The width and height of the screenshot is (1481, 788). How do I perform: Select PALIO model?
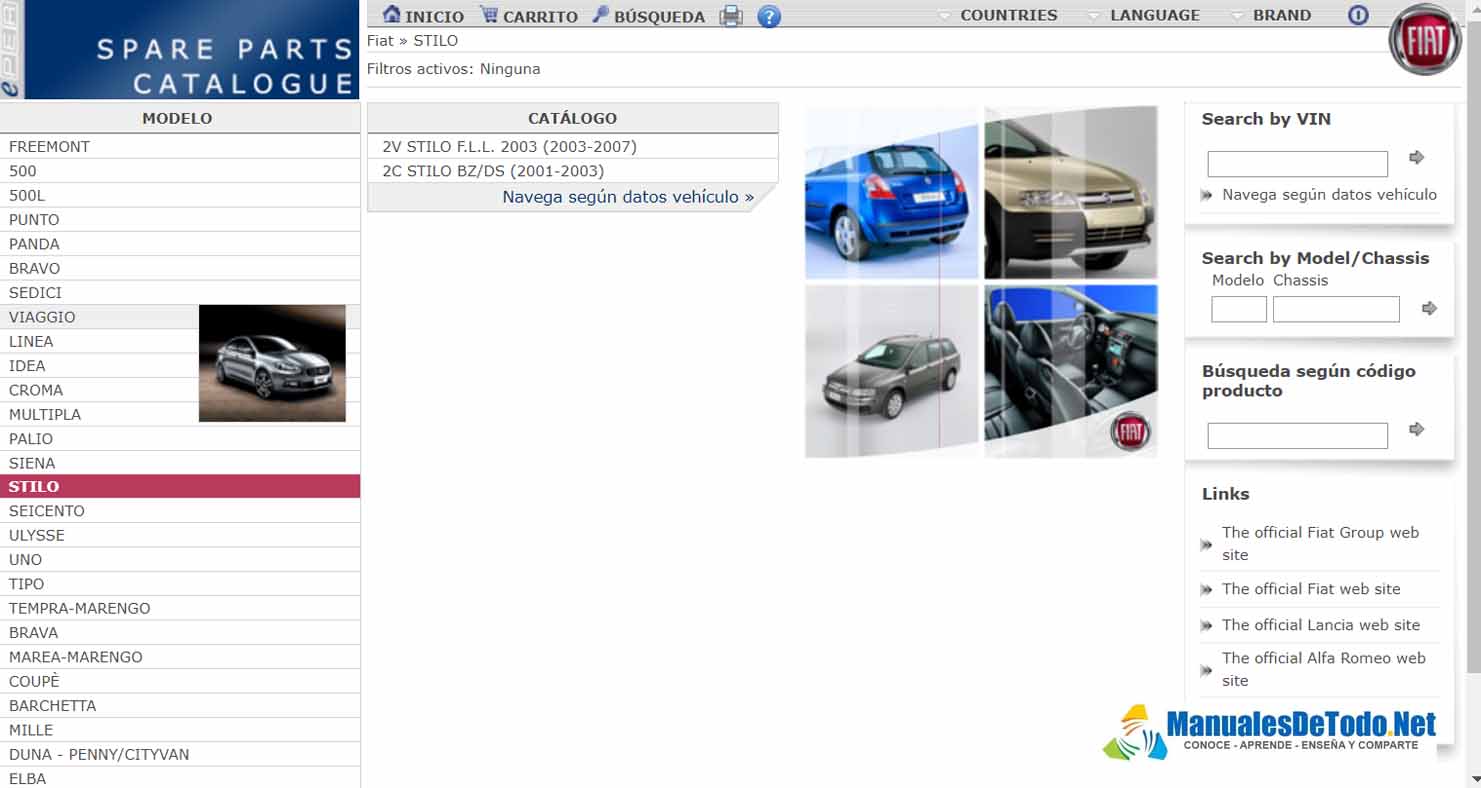(180, 439)
